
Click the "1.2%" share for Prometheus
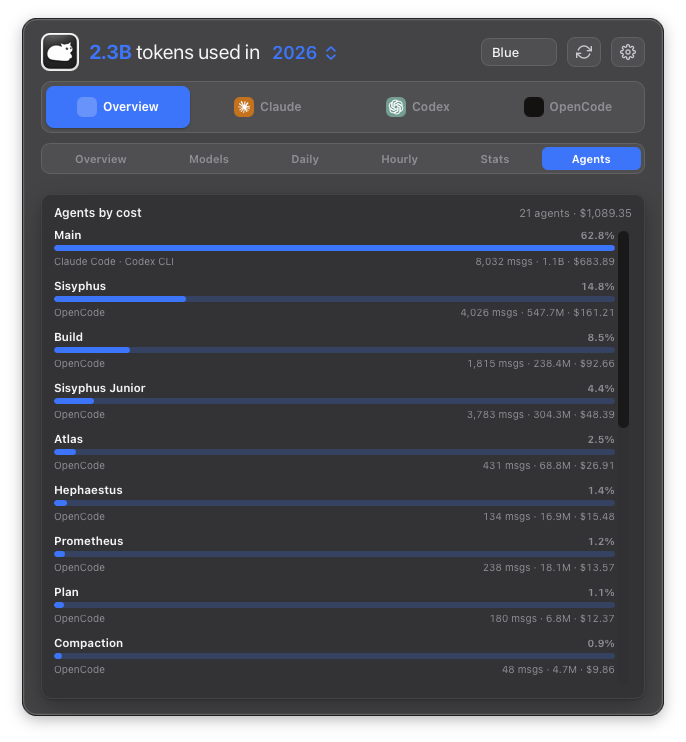[x=601, y=542]
